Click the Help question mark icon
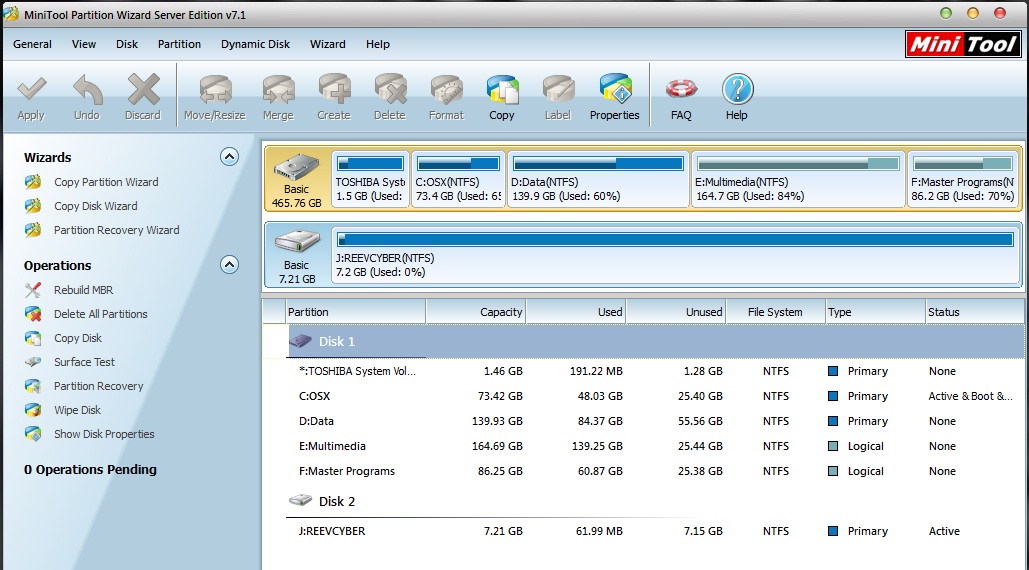 click(737, 90)
